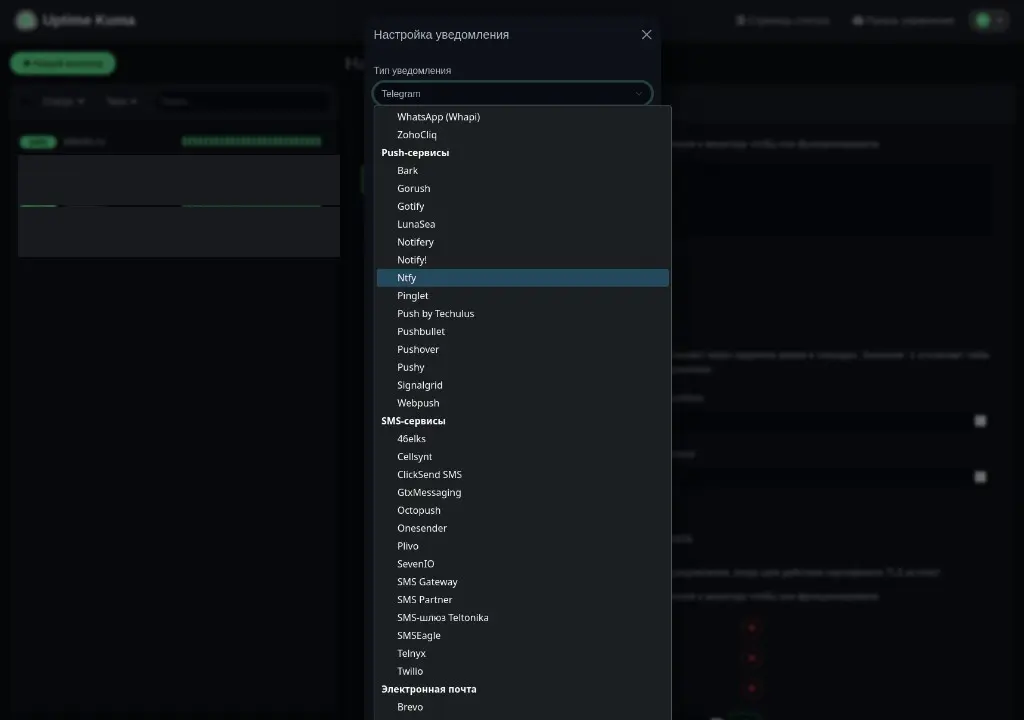The width and height of the screenshot is (1024, 720).
Task: Choose SMS Gateway option
Action: click(x=522, y=582)
